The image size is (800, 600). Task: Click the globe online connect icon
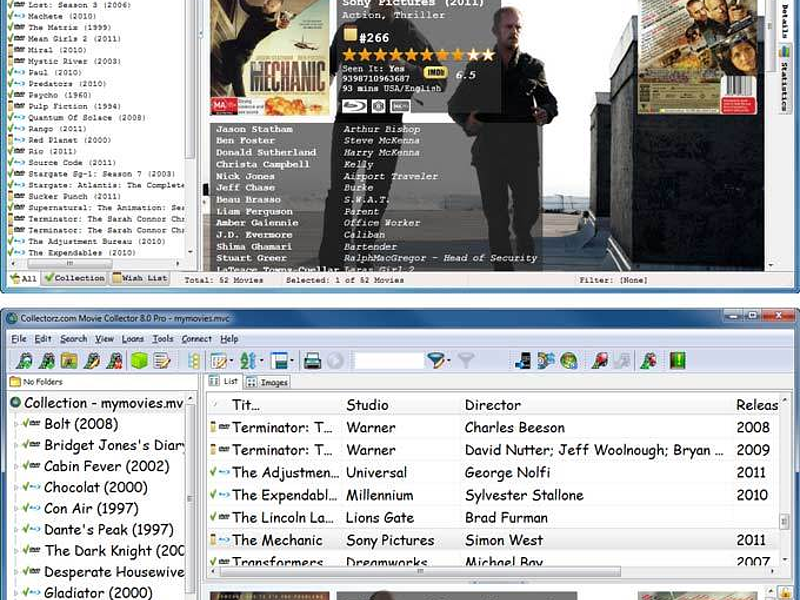[568, 361]
